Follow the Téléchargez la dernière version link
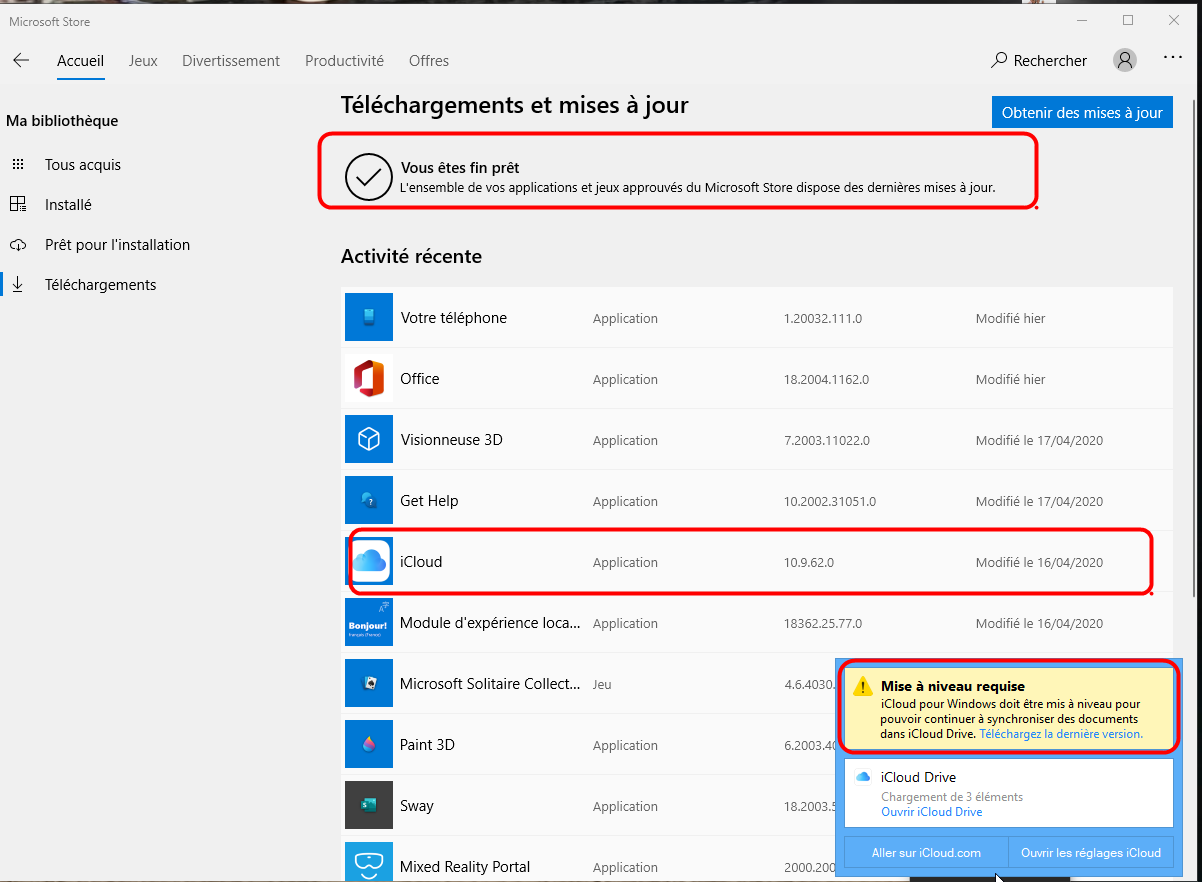Screen dimensions: 1202x882 click(1060, 734)
